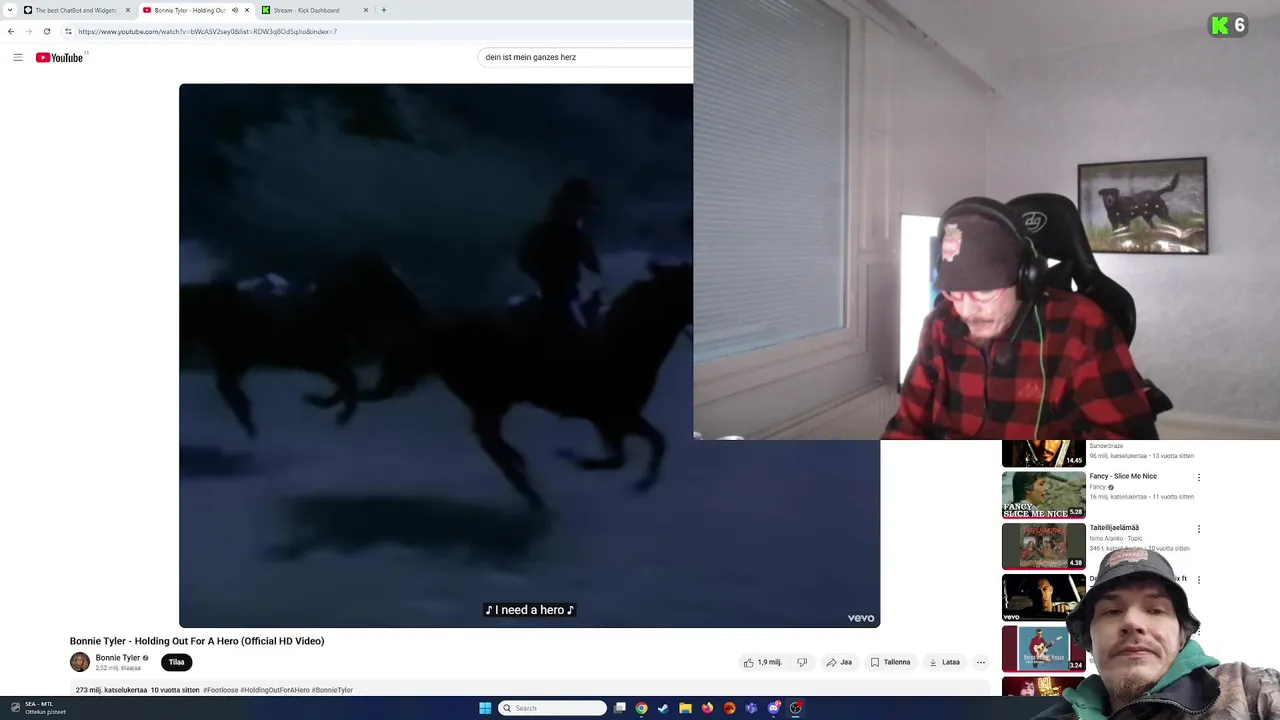Close the Stream - Kick Dashboard tab
Image resolution: width=1280 pixels, height=720 pixels.
pos(366,10)
